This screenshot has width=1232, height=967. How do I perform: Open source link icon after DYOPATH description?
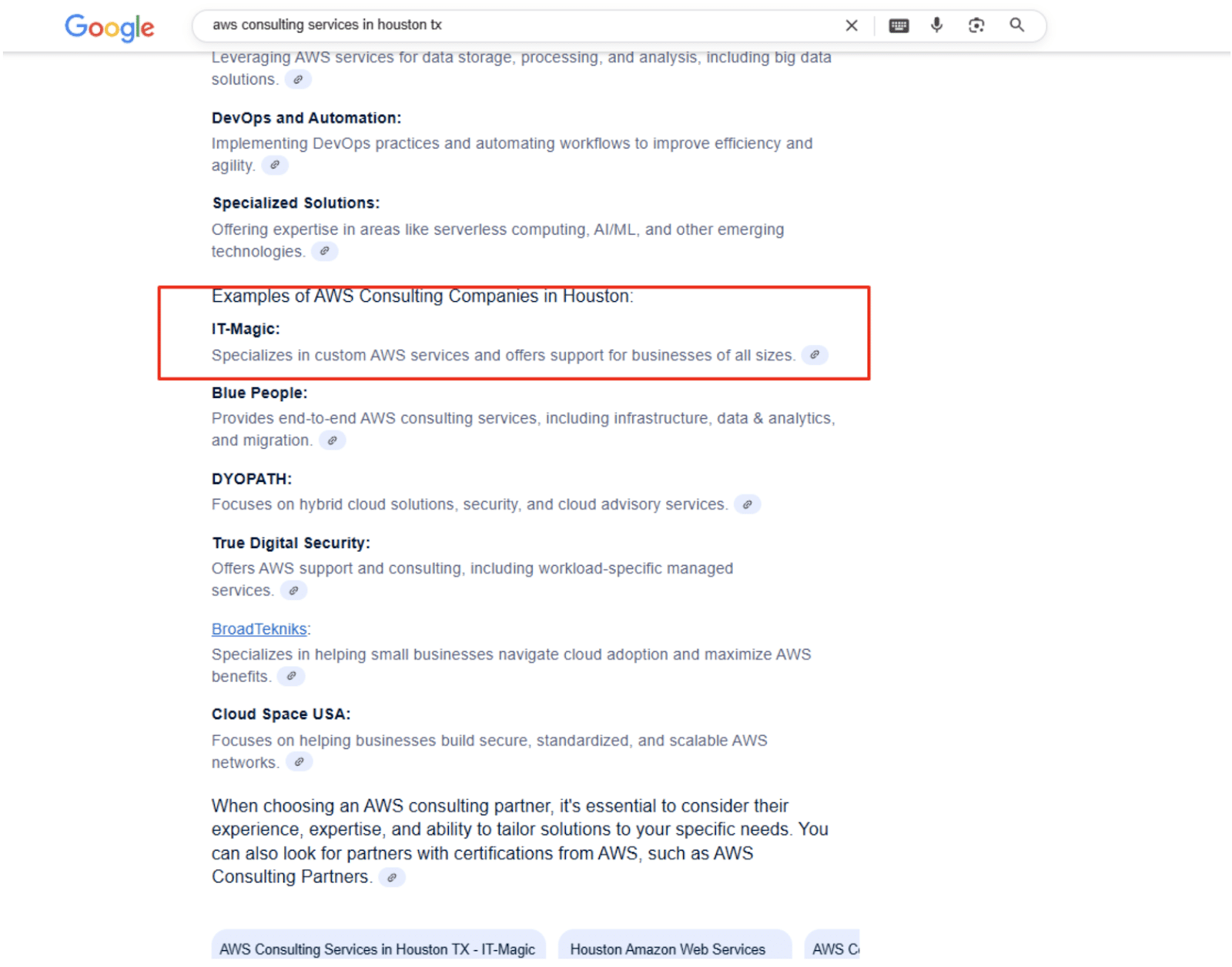click(x=747, y=504)
